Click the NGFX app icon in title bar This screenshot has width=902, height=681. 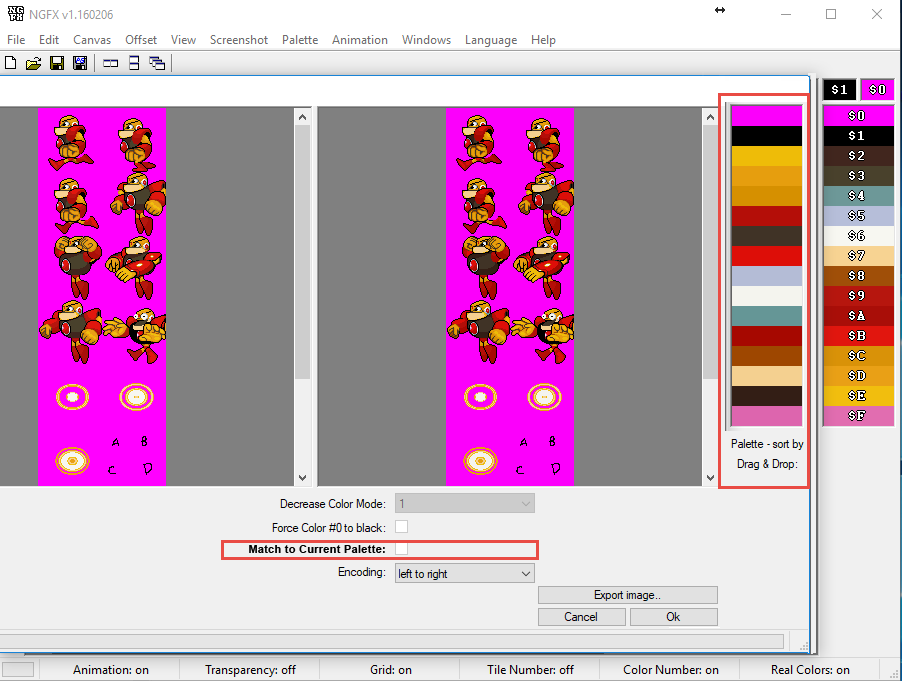point(17,14)
